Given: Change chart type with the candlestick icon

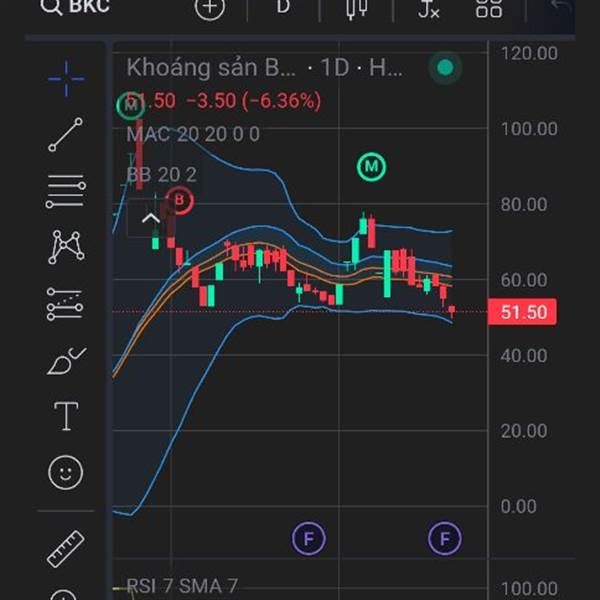Looking at the screenshot, I should point(357,8).
